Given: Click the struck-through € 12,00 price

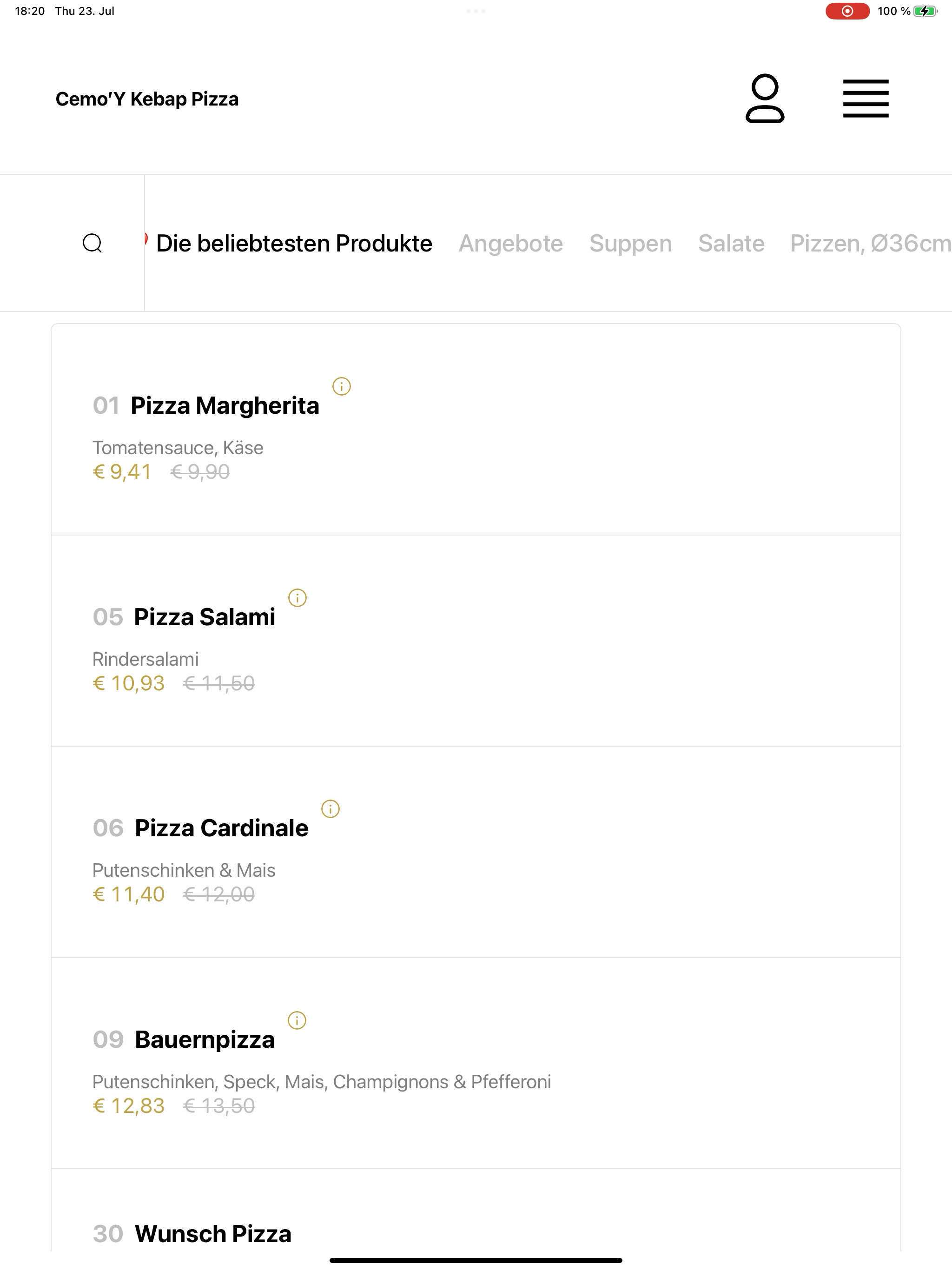Looking at the screenshot, I should coord(219,894).
